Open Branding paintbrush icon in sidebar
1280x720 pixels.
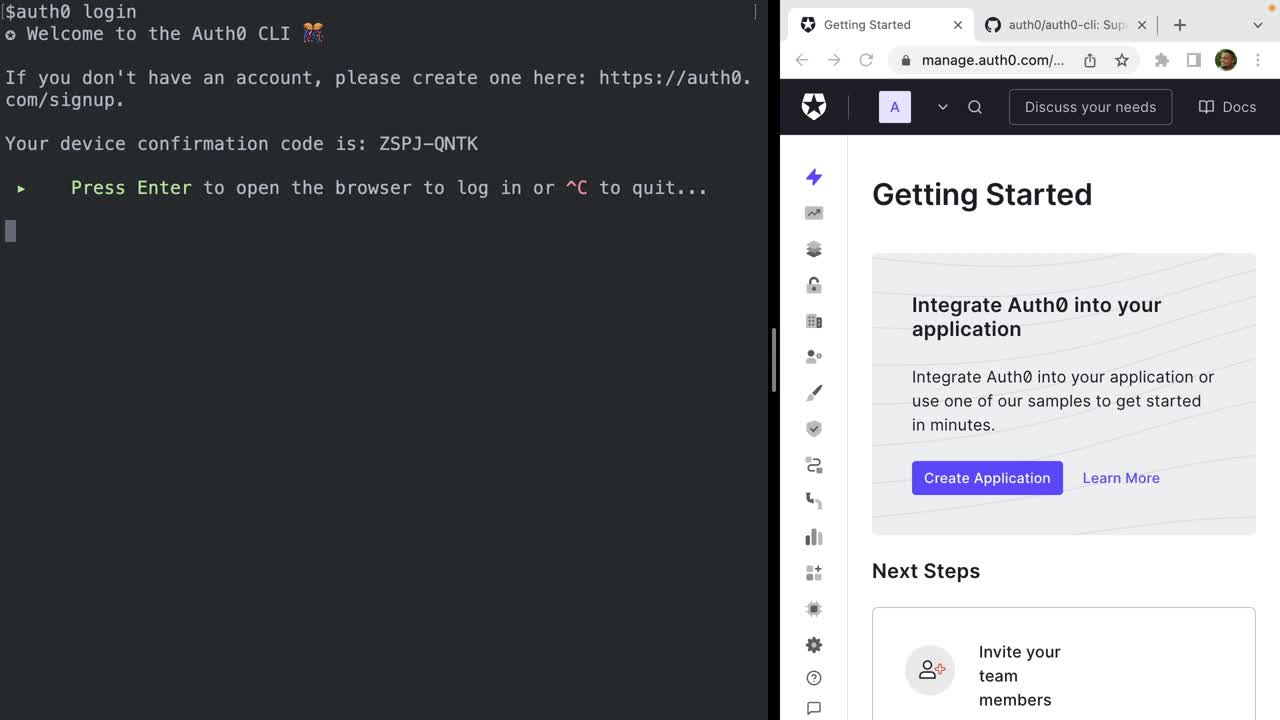pos(814,393)
